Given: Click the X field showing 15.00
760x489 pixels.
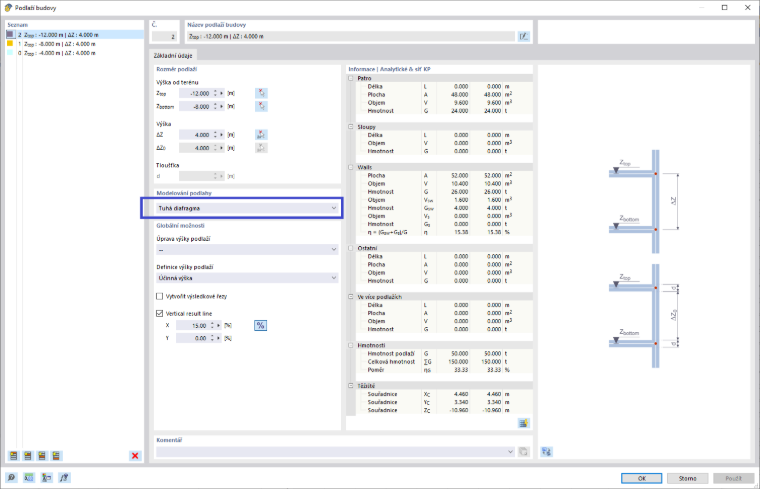Looking at the screenshot, I should [192, 326].
